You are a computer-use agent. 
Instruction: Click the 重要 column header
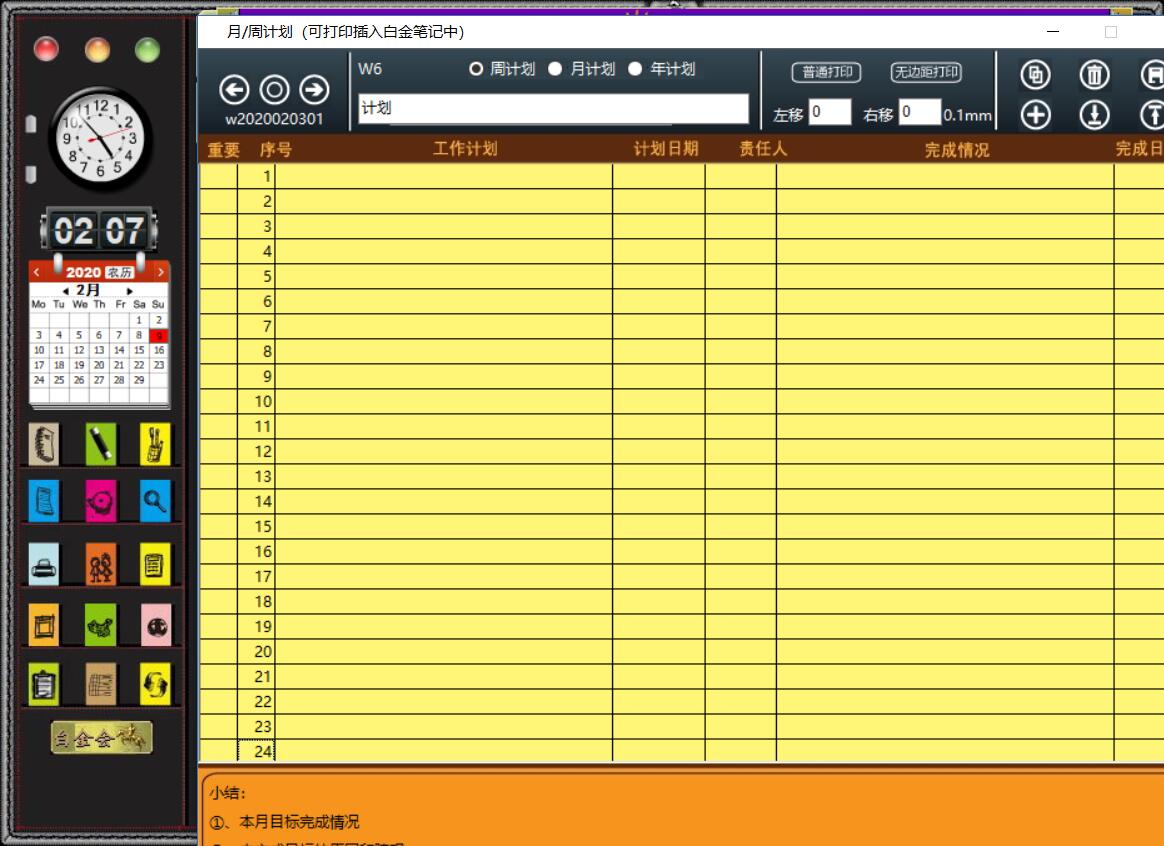tap(223, 150)
